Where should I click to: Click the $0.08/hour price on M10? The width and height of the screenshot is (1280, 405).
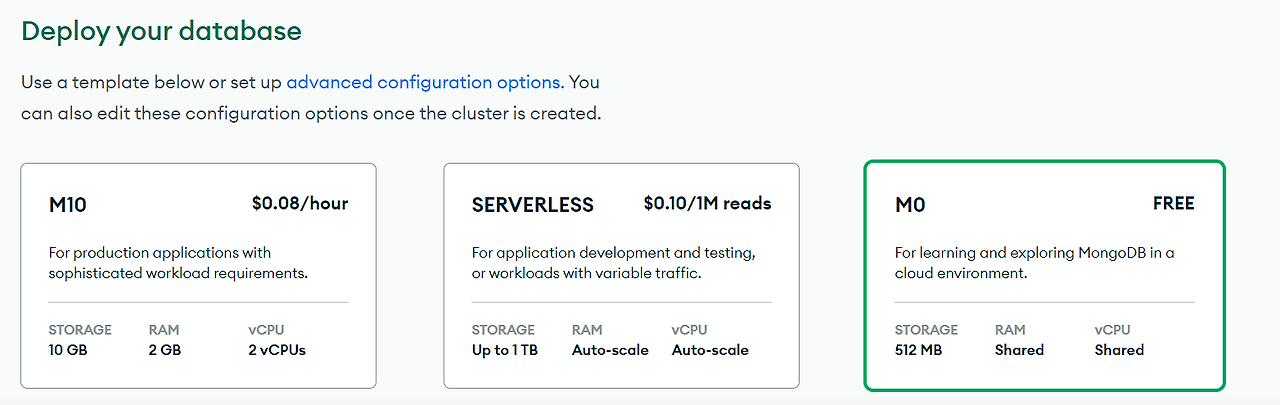[300, 203]
